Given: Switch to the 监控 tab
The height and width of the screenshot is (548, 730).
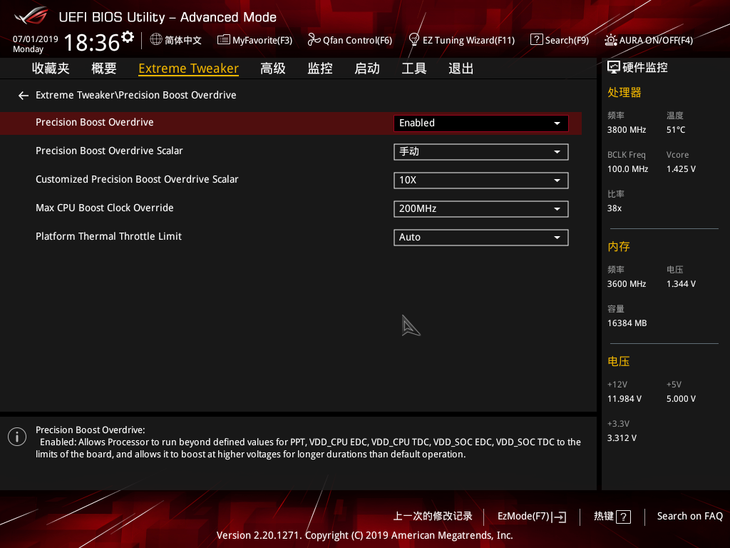Looking at the screenshot, I should 320,68.
